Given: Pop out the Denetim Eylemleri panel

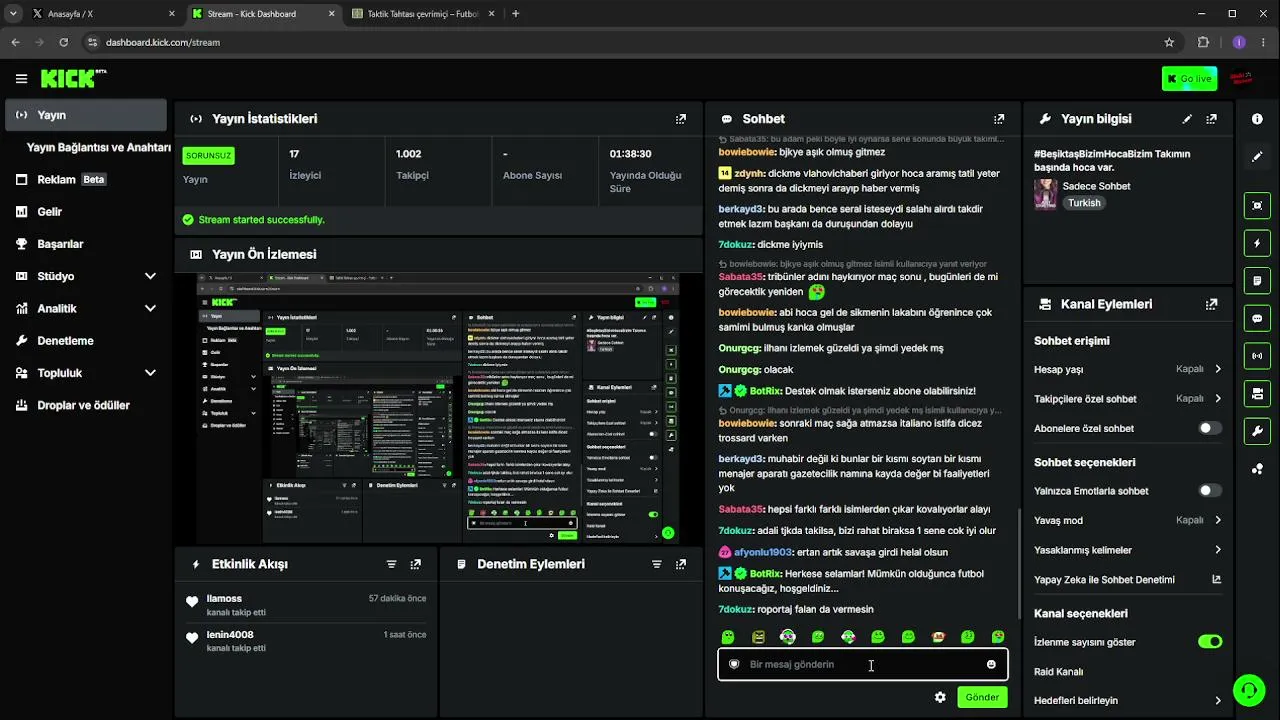Looking at the screenshot, I should pos(682,564).
